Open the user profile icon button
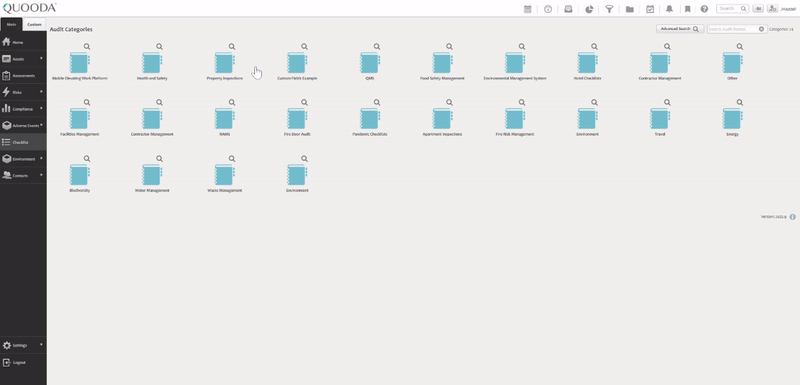 click(772, 9)
